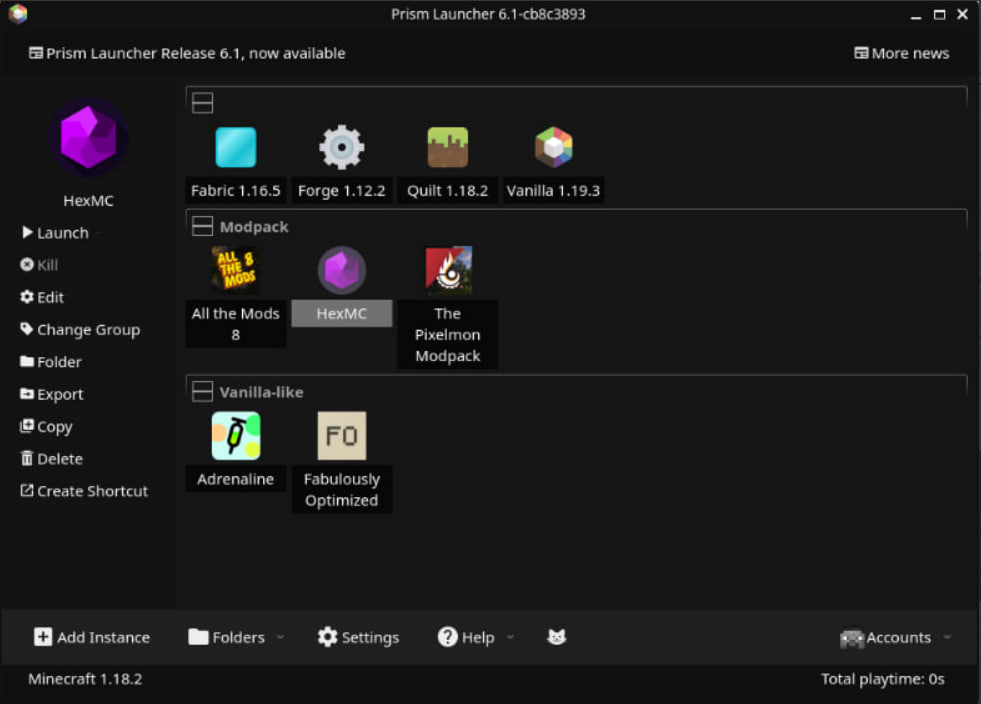Click More news button

coord(902,53)
